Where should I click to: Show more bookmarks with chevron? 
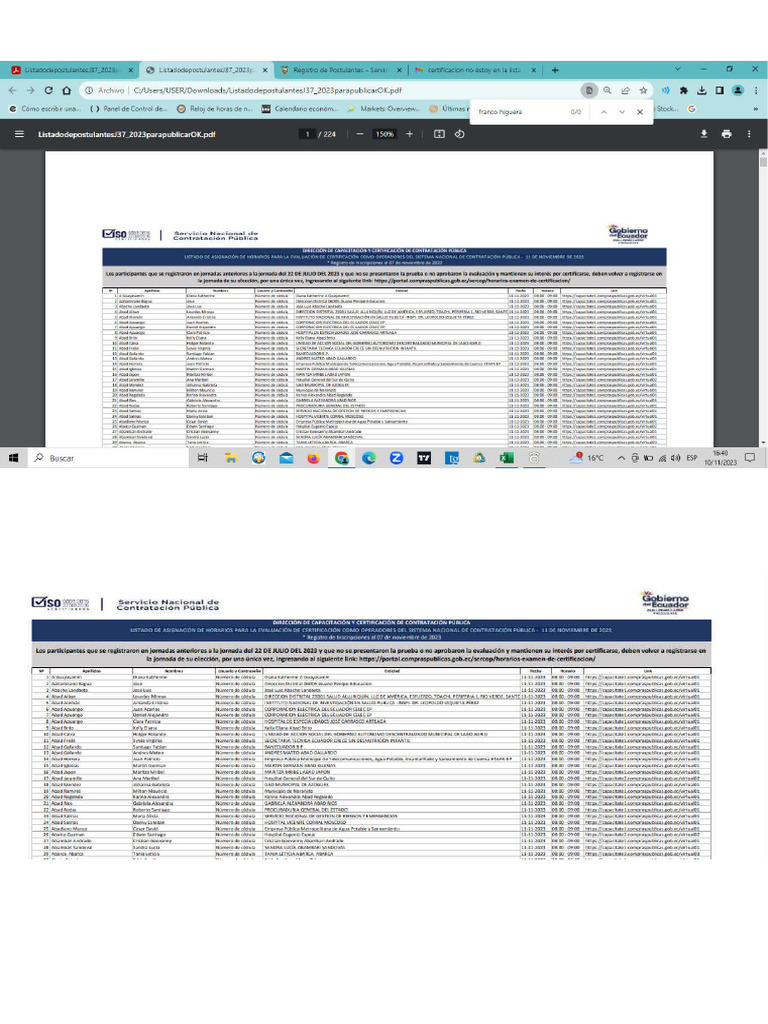pos(756,109)
